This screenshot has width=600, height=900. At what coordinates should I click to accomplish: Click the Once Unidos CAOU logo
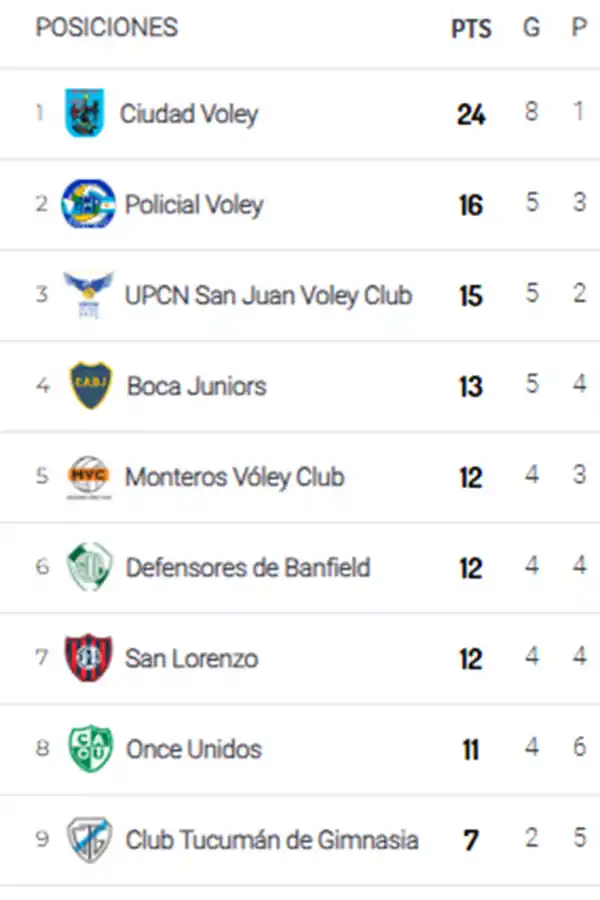88,749
